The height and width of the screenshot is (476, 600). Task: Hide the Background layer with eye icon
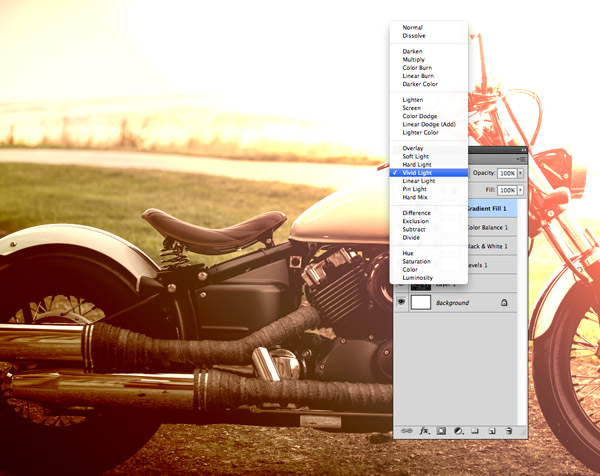[x=402, y=301]
